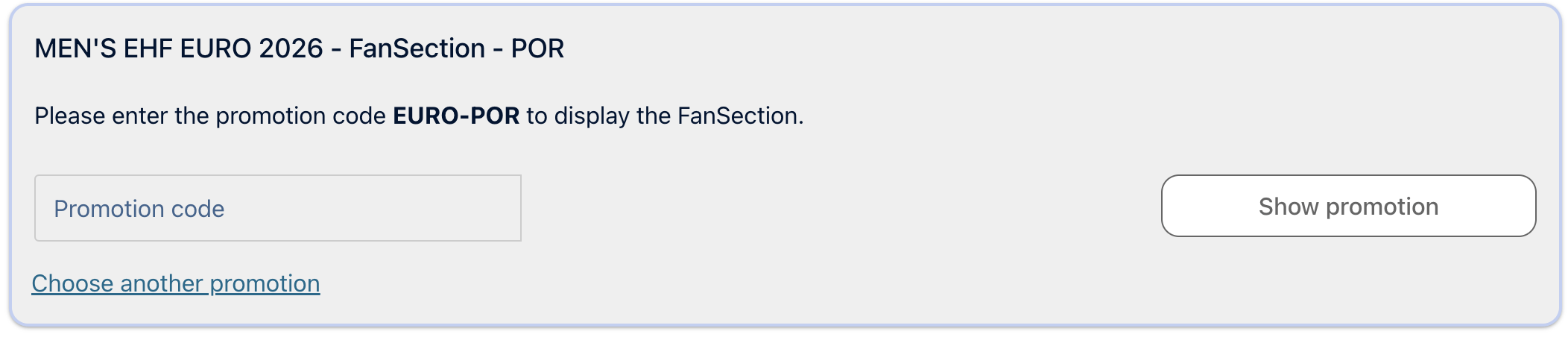The height and width of the screenshot is (337, 1568).
Task: Click the 'Promotion code' placeholder text
Action: pyautogui.click(x=139, y=209)
